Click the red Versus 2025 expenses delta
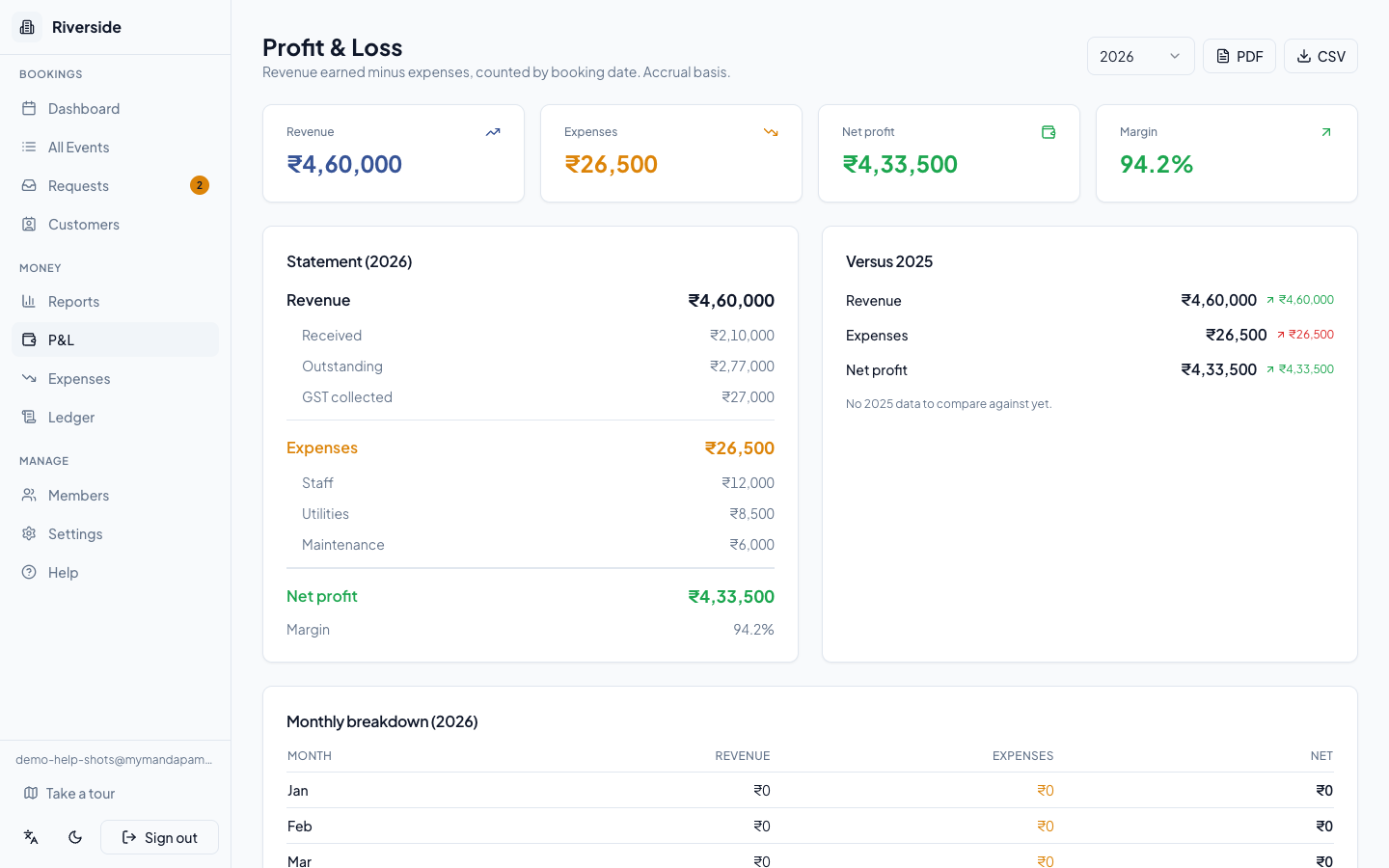This screenshot has width=1389, height=868. pos(1304,335)
